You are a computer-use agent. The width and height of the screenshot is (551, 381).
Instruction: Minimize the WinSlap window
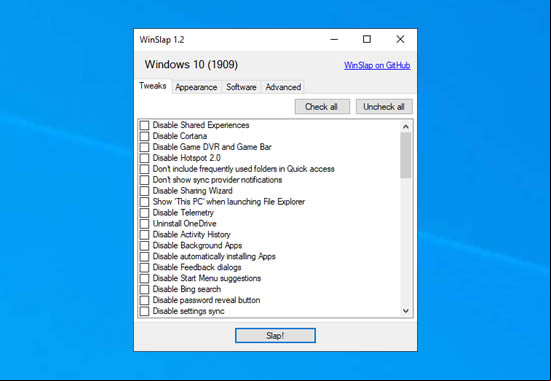pos(334,39)
